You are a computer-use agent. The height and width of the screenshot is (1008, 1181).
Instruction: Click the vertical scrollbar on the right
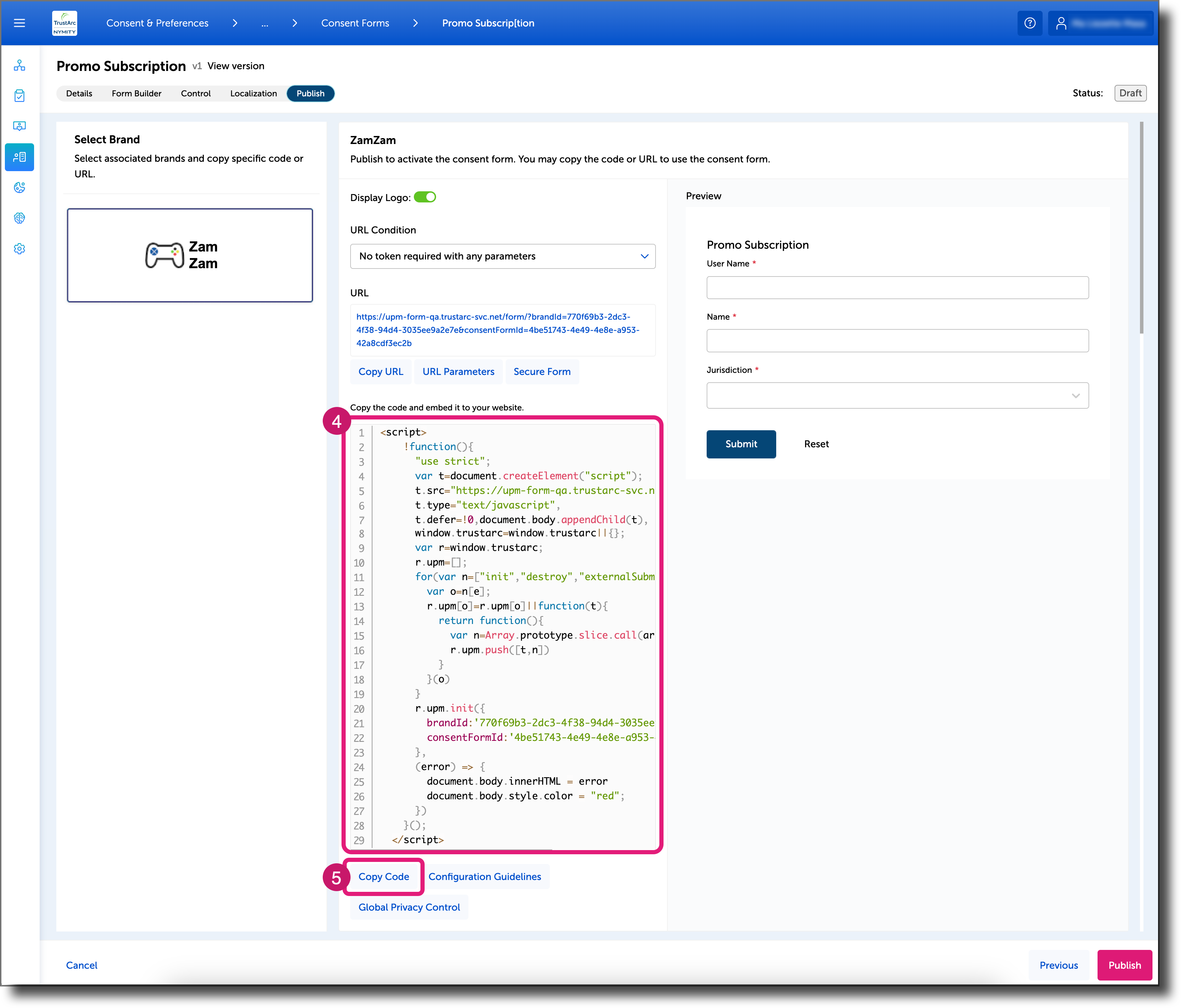pyautogui.click(x=1141, y=228)
